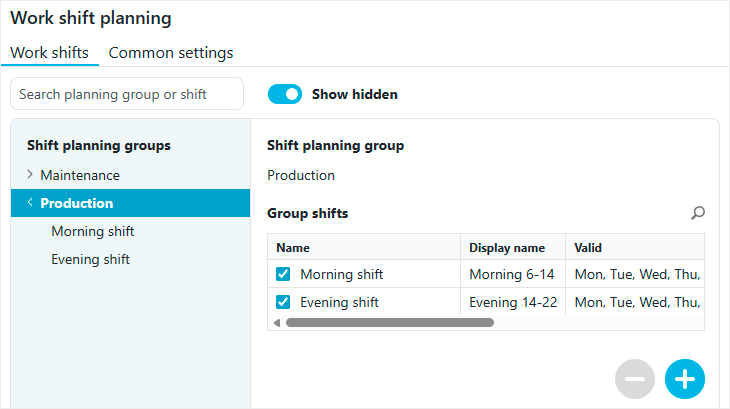Uncheck the Evening shift checkbox
This screenshot has width=730, height=409.
tap(283, 302)
